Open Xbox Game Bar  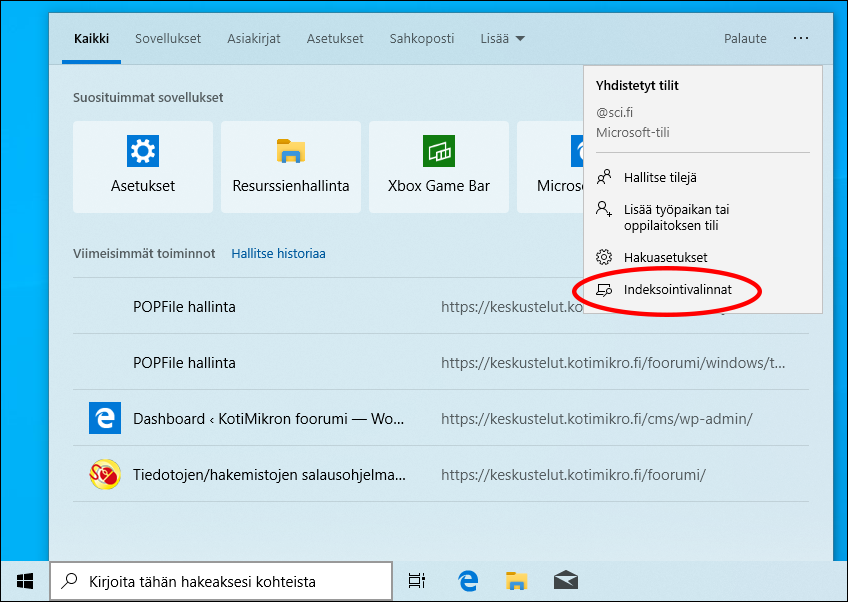click(438, 167)
